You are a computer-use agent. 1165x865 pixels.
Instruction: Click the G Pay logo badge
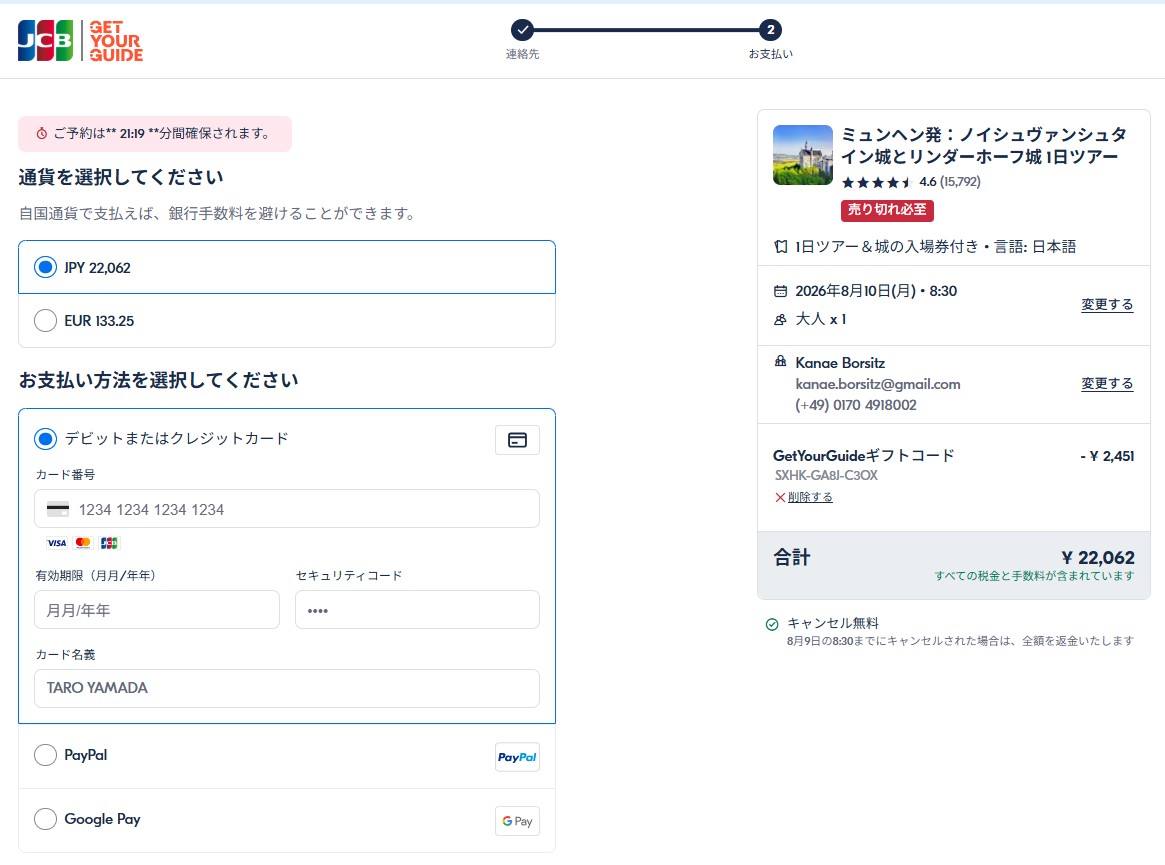pyautogui.click(x=517, y=821)
